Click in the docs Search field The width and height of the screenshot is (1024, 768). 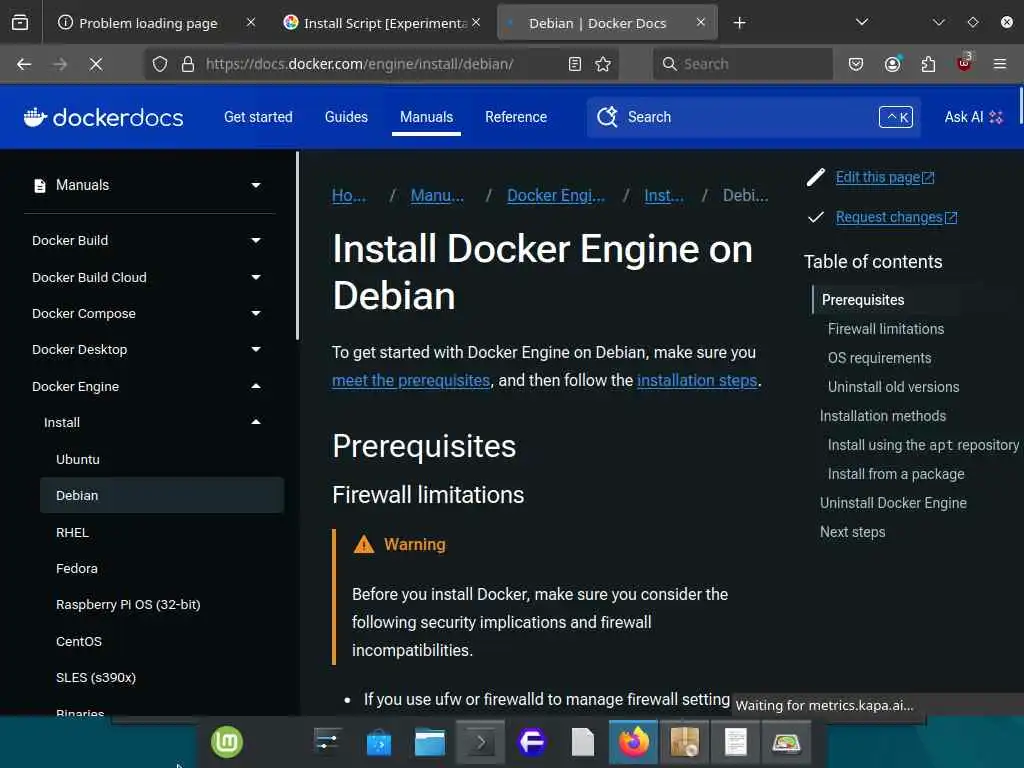tap(754, 117)
